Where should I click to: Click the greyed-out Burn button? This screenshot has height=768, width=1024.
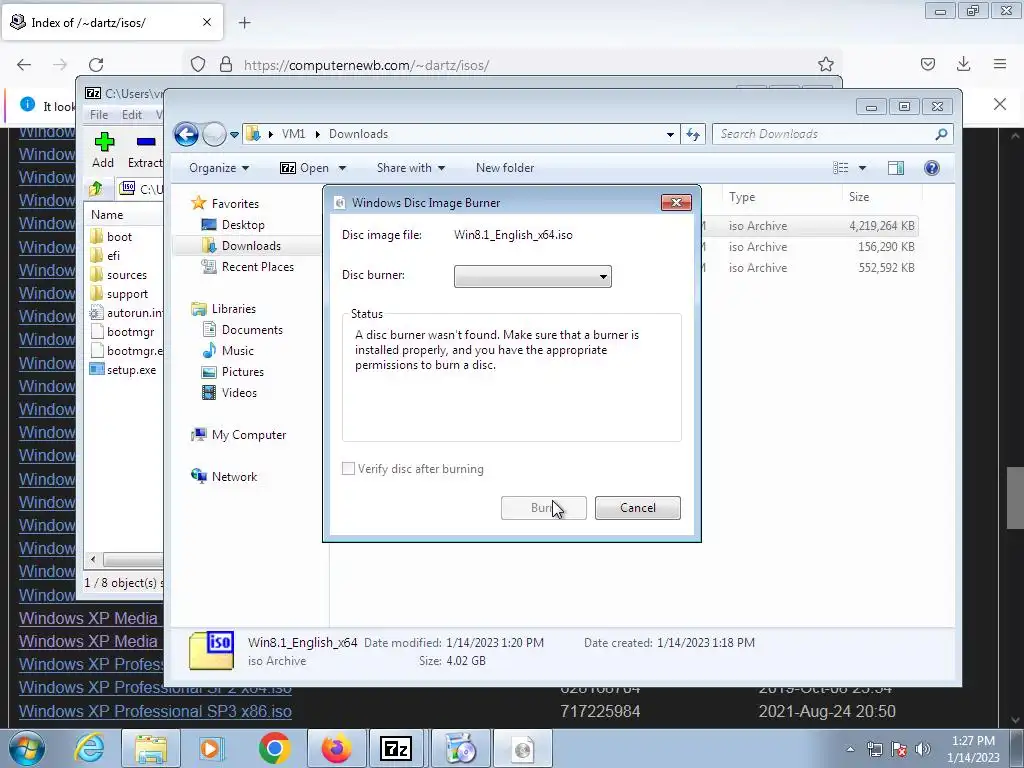543,507
